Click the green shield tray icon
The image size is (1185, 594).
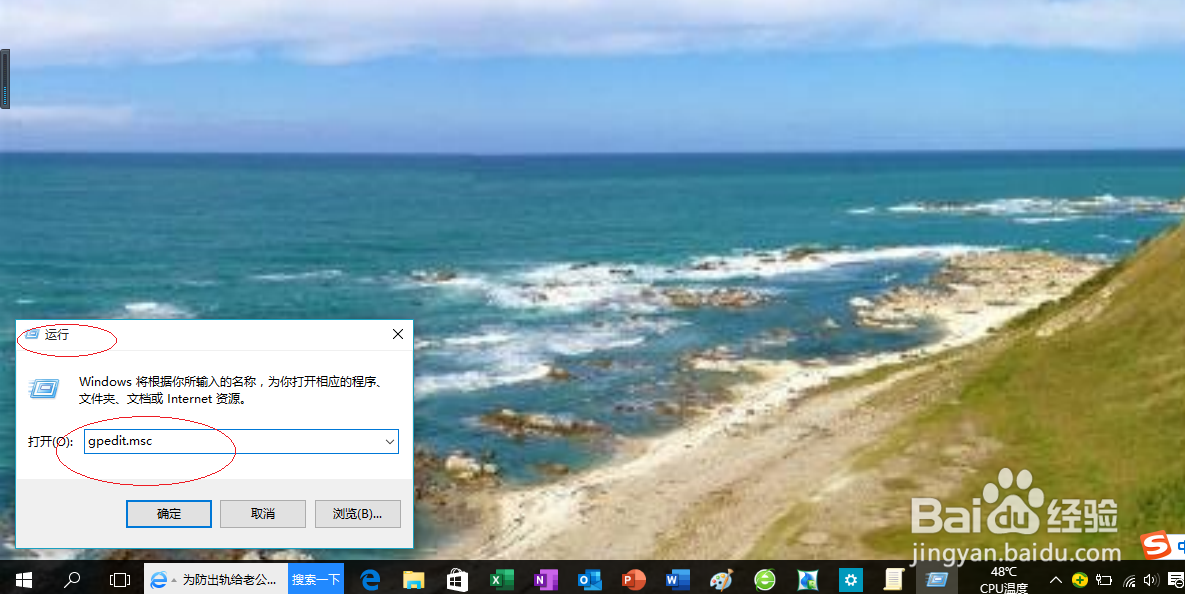(1079, 580)
